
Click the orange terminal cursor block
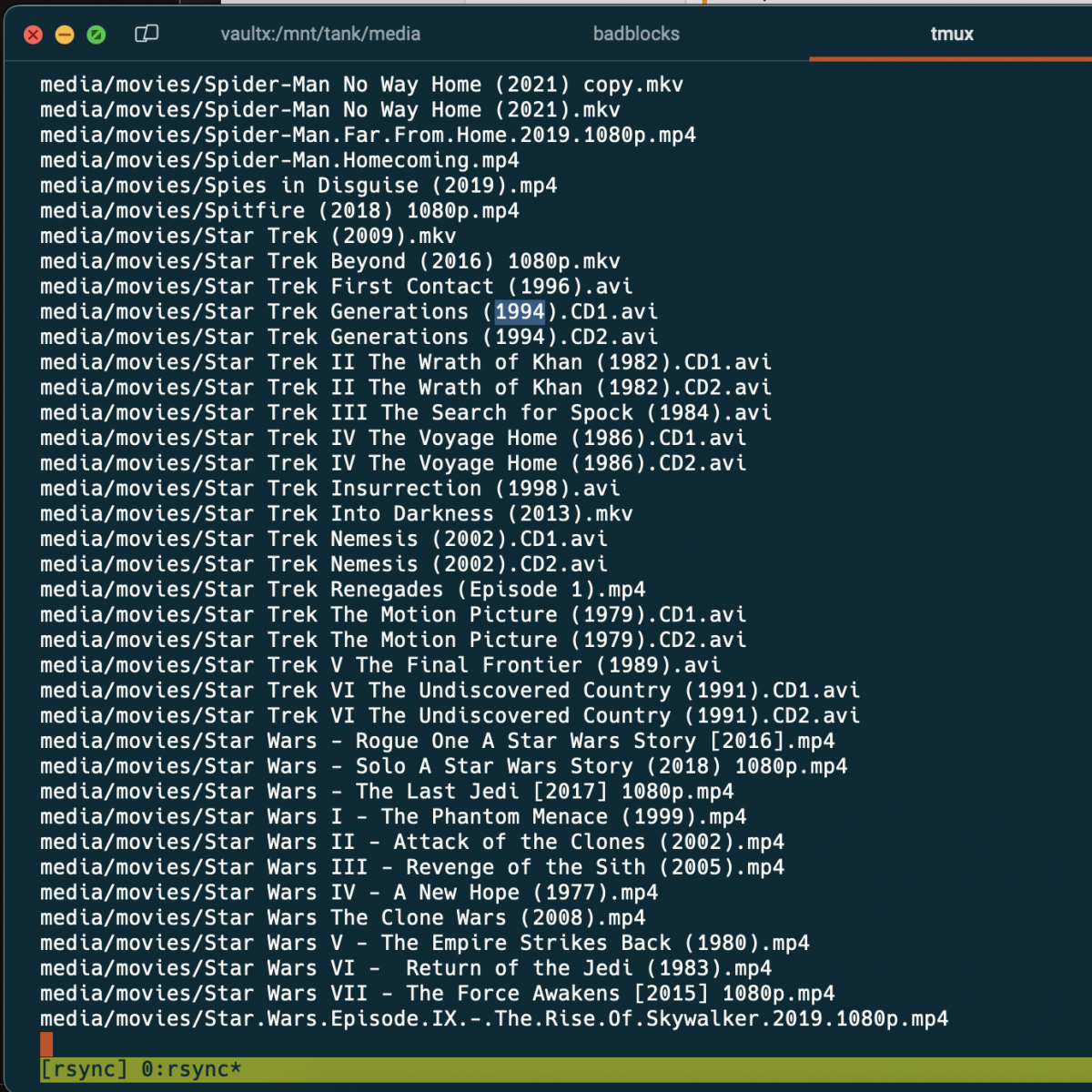coord(46,1044)
